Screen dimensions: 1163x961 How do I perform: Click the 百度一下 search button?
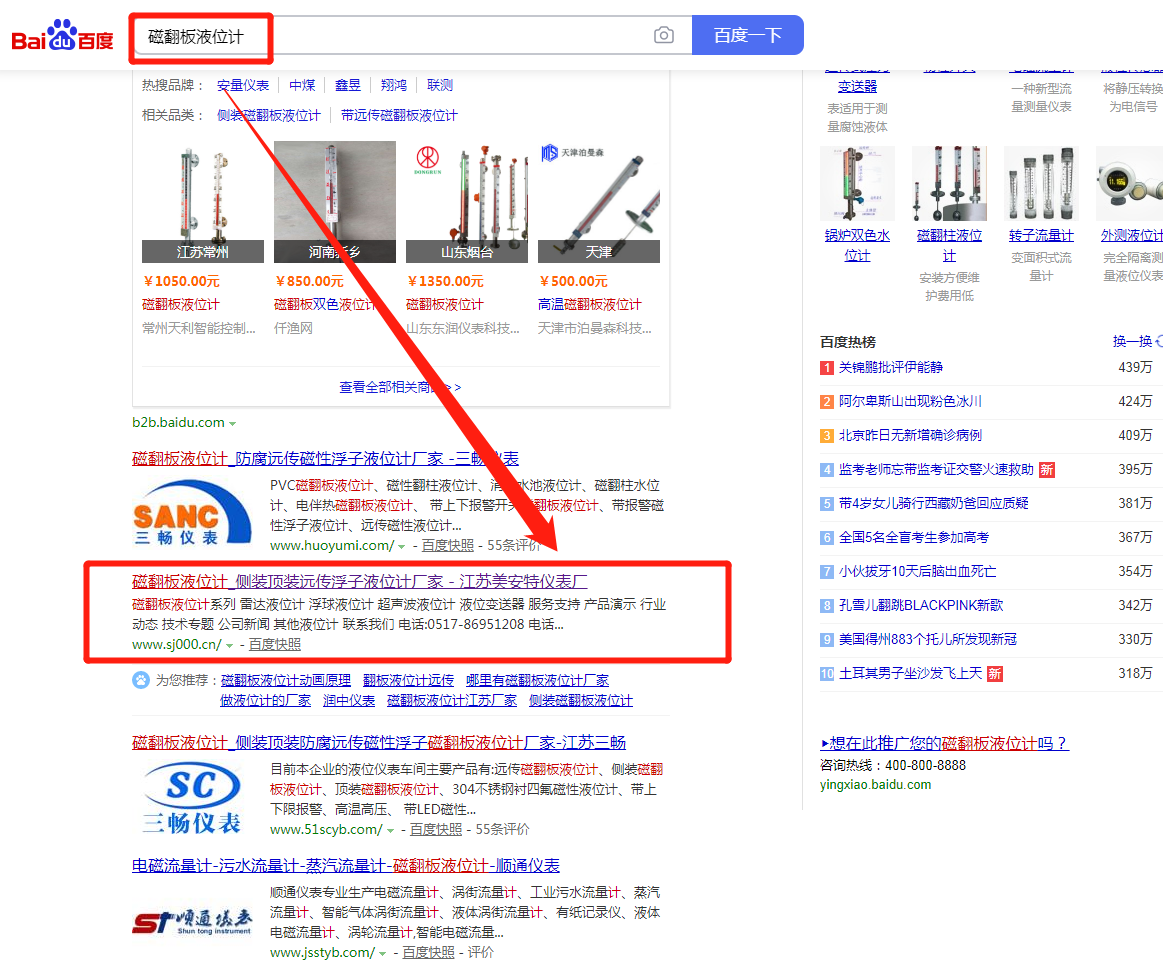[x=748, y=35]
